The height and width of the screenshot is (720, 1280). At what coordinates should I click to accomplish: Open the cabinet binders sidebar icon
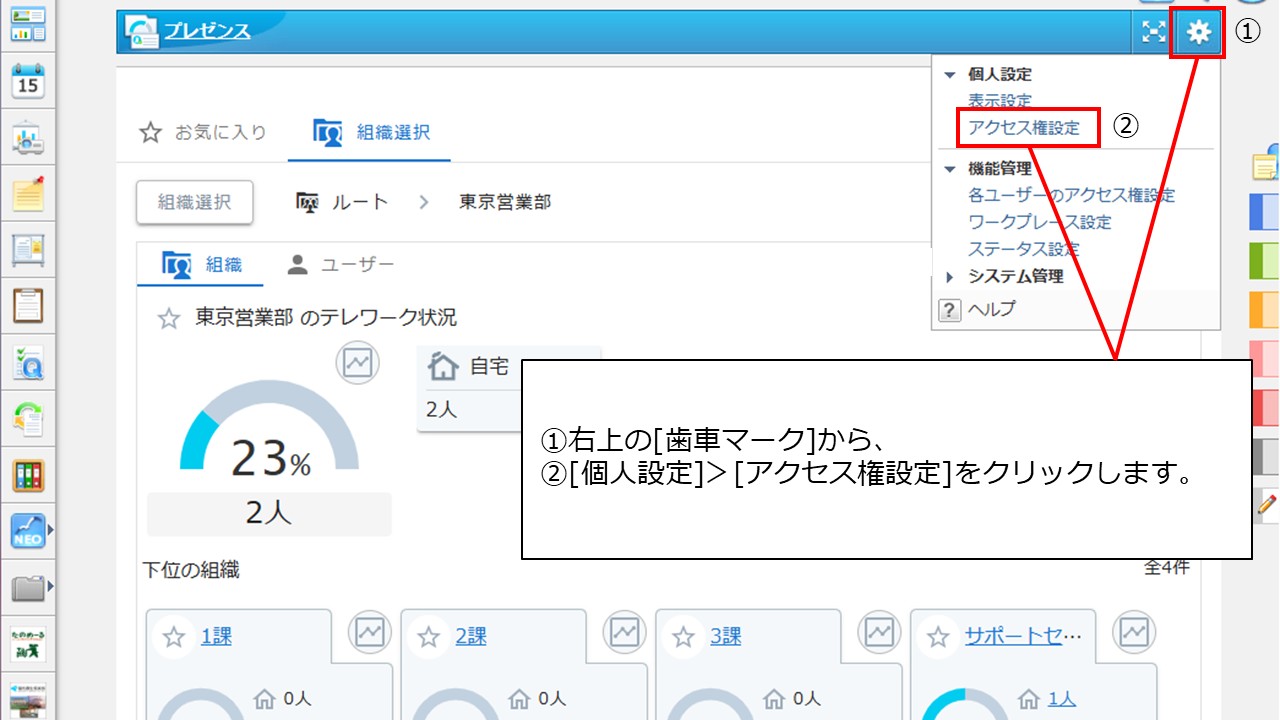pos(28,475)
